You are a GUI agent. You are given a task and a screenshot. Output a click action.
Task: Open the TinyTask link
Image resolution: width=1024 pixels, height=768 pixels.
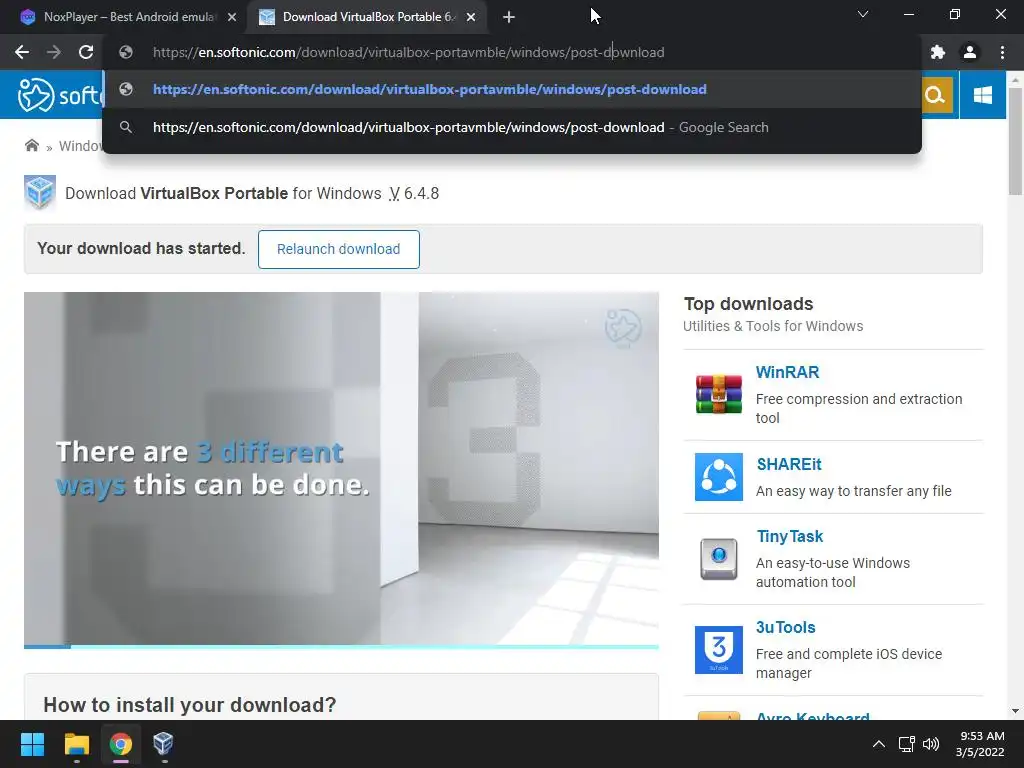click(x=790, y=536)
